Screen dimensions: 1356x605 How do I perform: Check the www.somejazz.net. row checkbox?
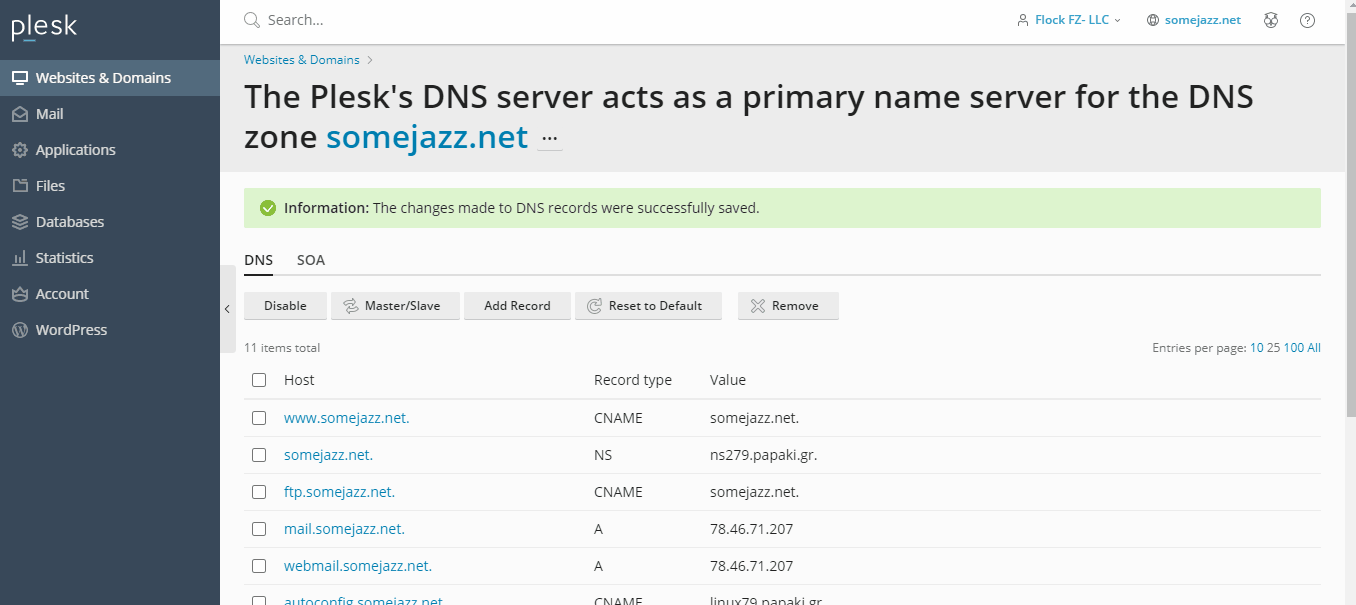(x=259, y=418)
